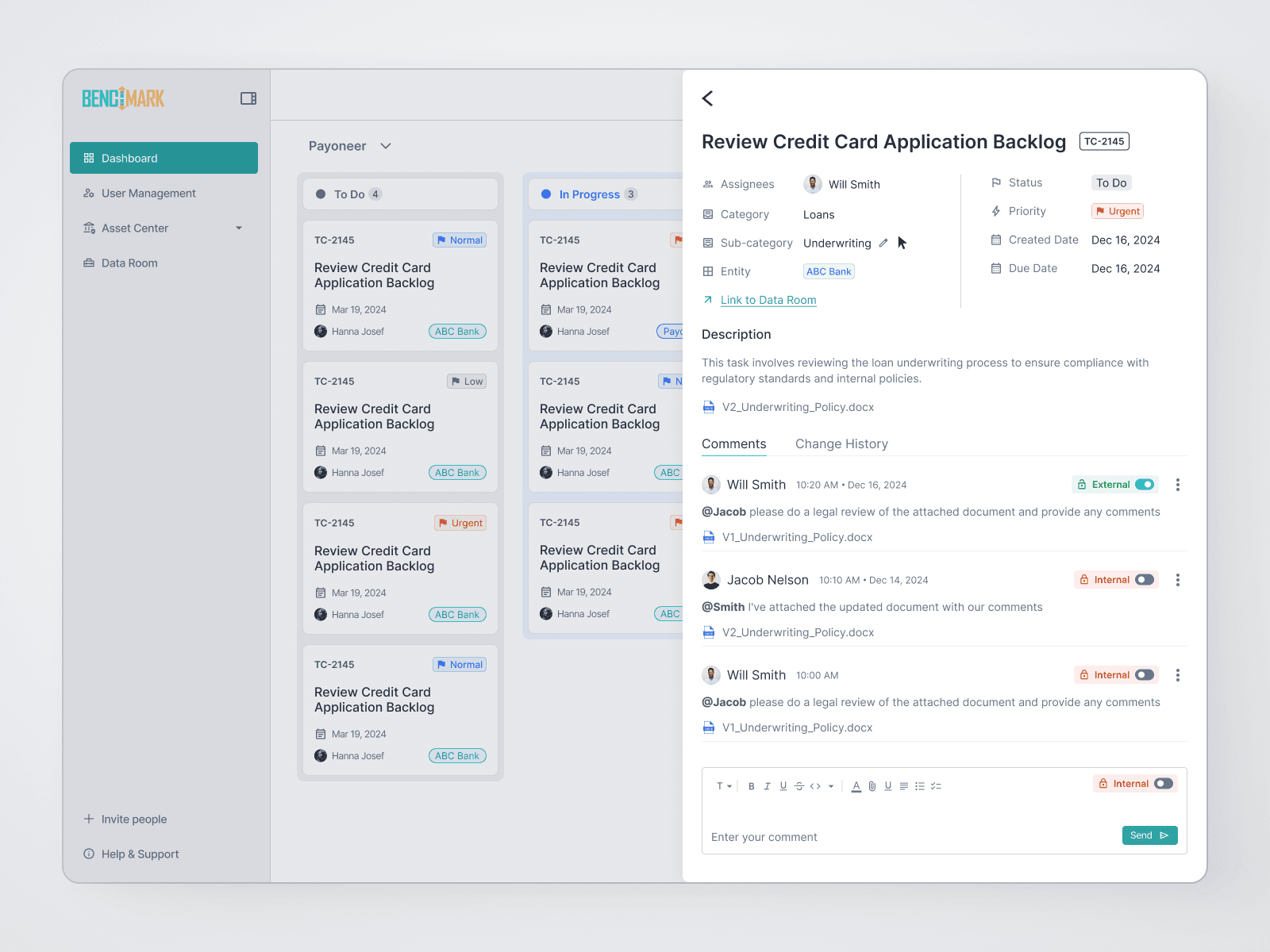
Task: Click the Urgent flag on third To Do card
Action: pyautogui.click(x=460, y=523)
